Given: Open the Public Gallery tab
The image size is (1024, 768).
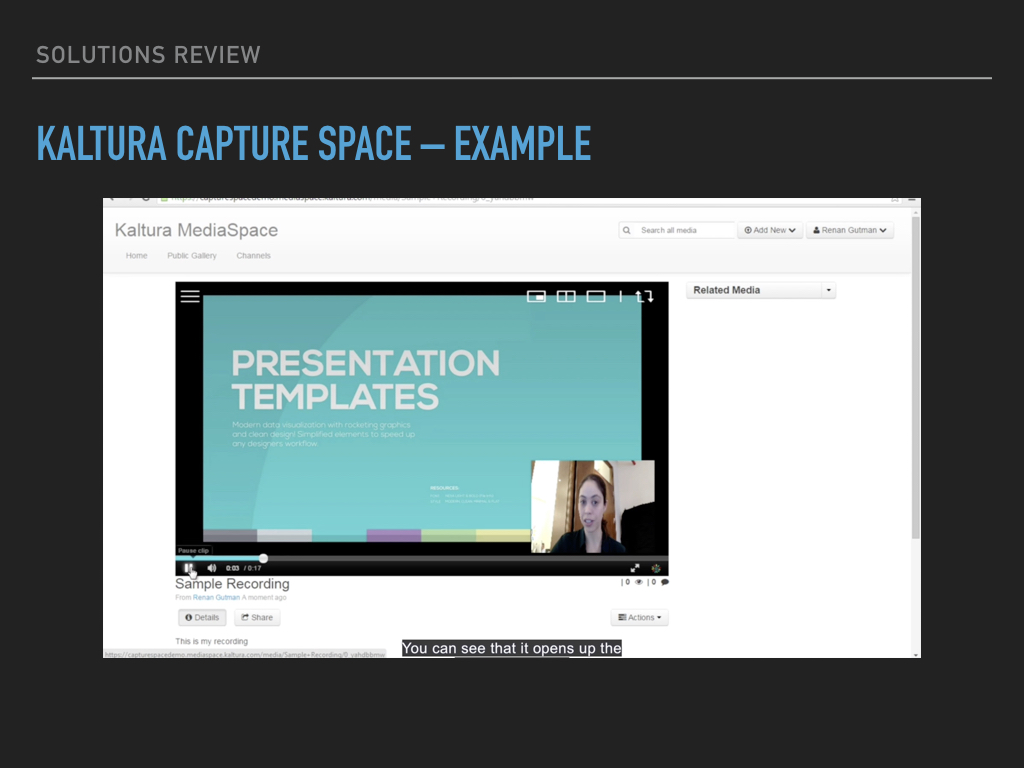Looking at the screenshot, I should tap(191, 256).
